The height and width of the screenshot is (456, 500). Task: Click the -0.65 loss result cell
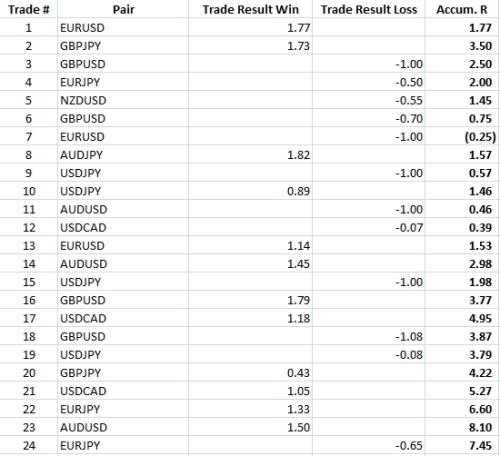click(369, 445)
